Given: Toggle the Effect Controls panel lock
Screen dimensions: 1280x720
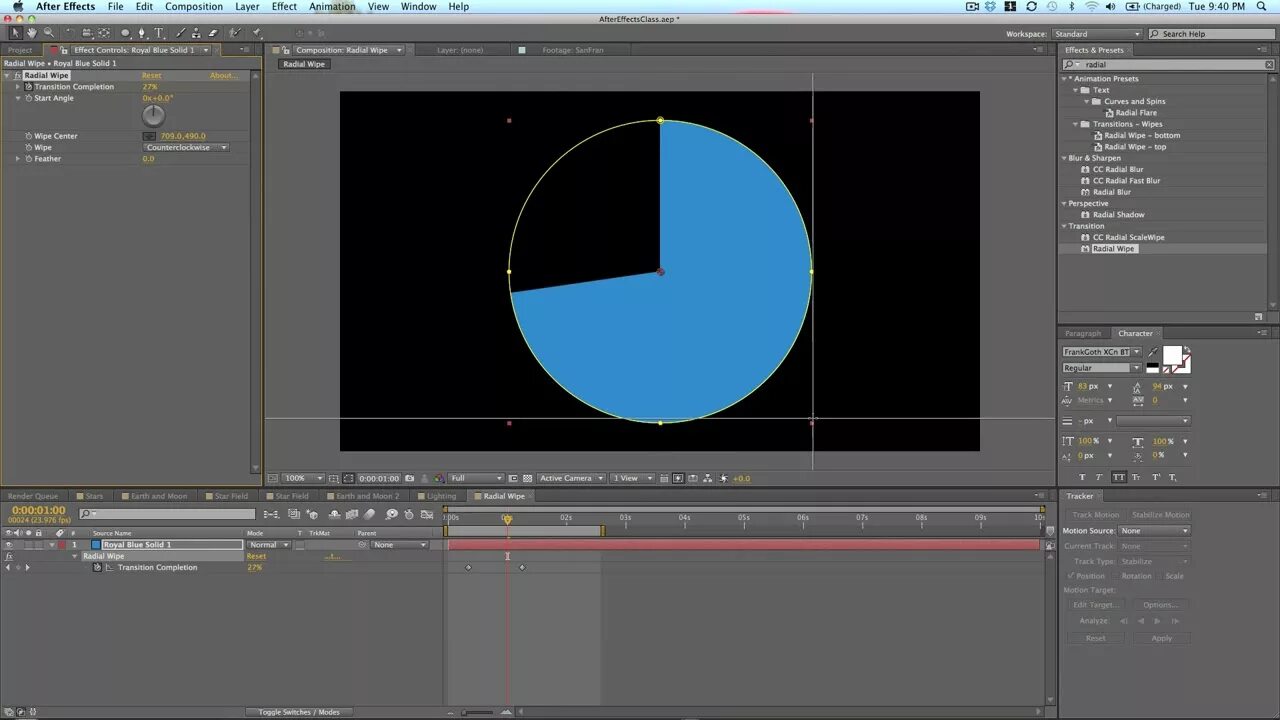Looking at the screenshot, I should [x=66, y=50].
